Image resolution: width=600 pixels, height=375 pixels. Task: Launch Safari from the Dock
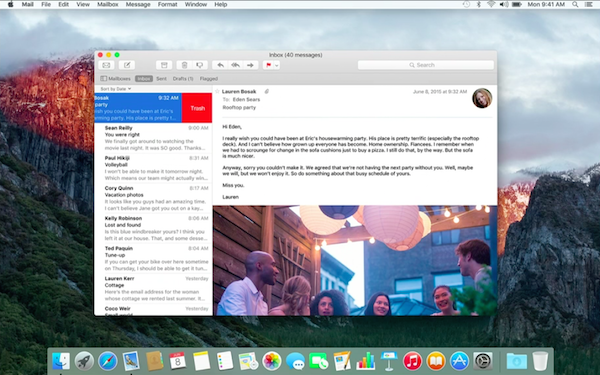point(108,360)
